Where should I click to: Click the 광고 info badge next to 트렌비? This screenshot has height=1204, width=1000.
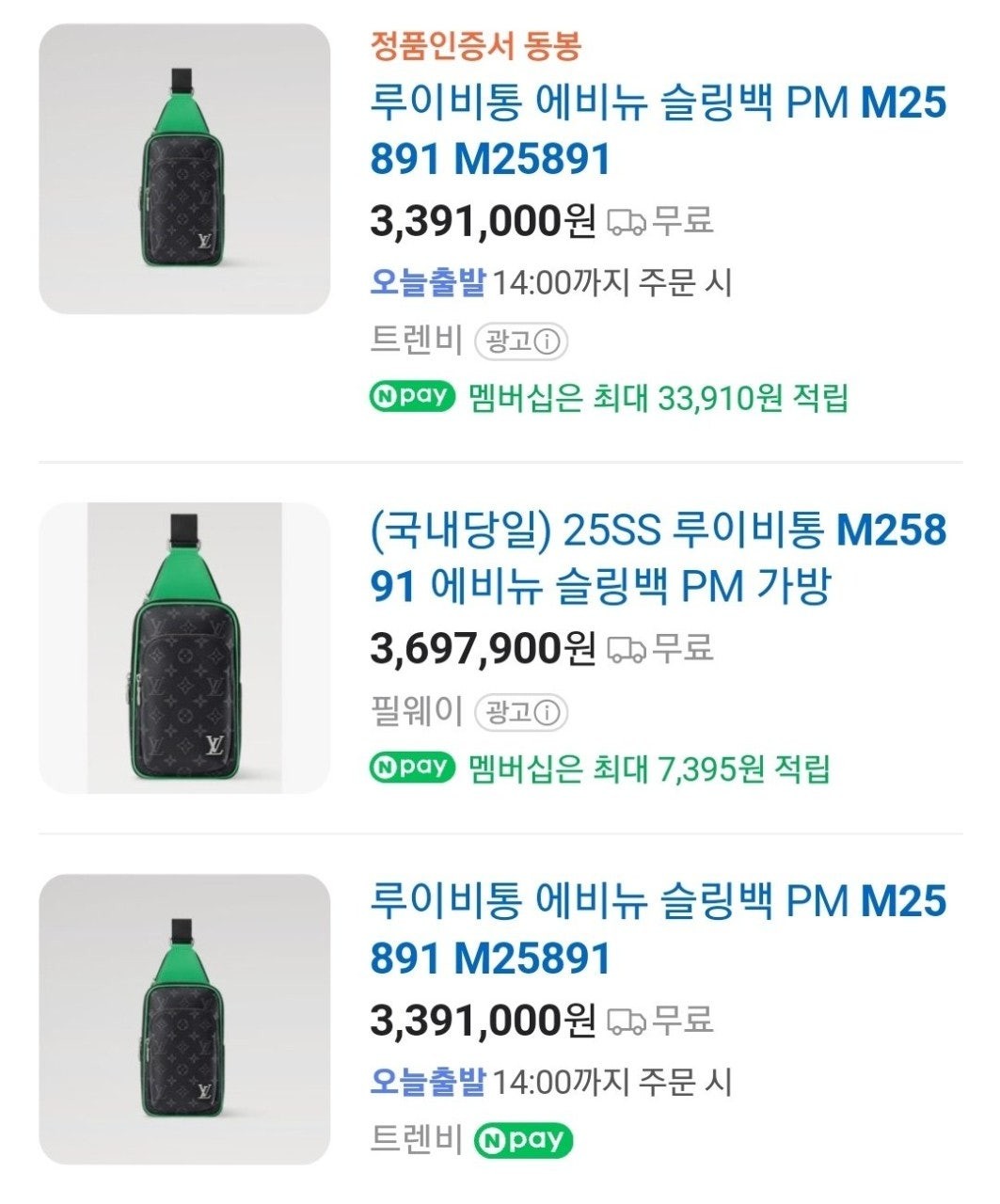[522, 341]
